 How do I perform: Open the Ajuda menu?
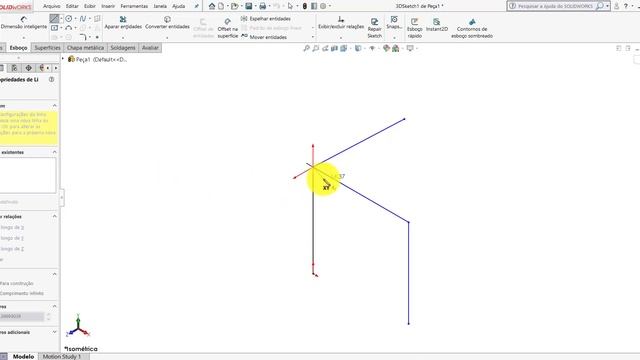[x=178, y=6]
